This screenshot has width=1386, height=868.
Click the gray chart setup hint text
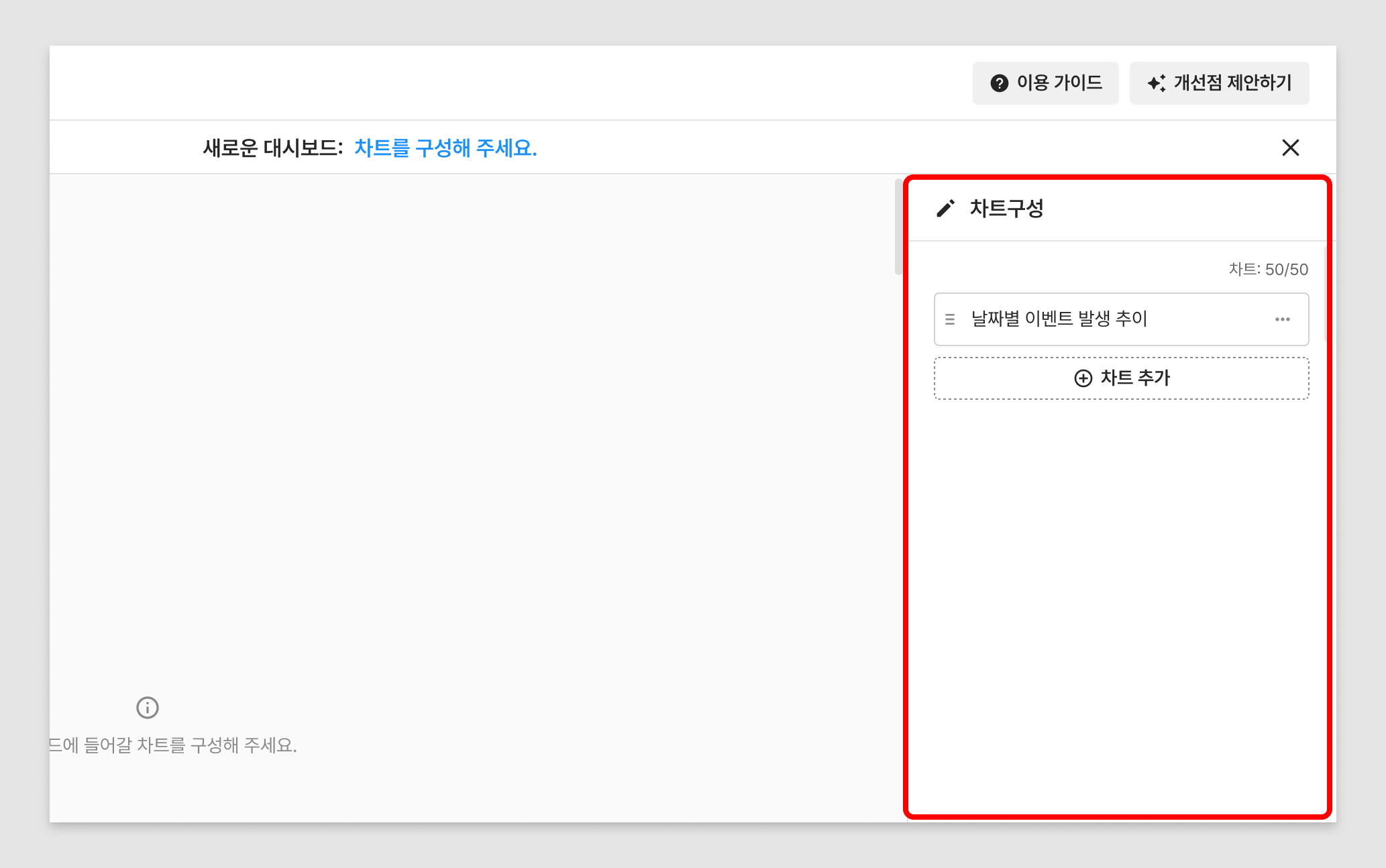(x=173, y=745)
